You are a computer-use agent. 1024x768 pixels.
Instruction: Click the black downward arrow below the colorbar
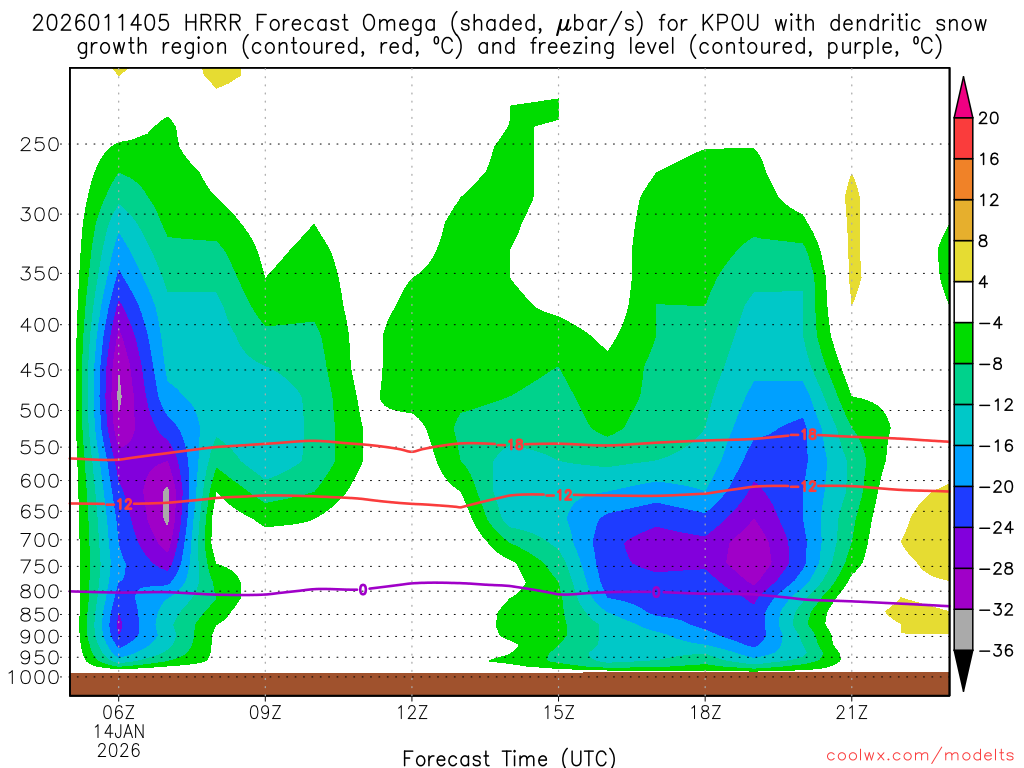point(963,671)
